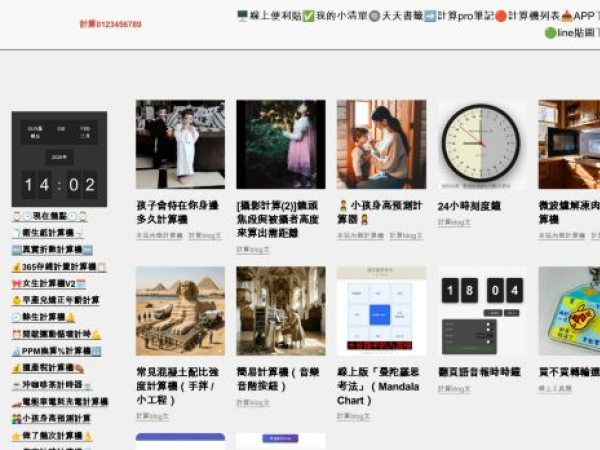Open 手沖咖啡計時器 in the sidebar list
Screen dimensions: 600x450
coord(56,385)
